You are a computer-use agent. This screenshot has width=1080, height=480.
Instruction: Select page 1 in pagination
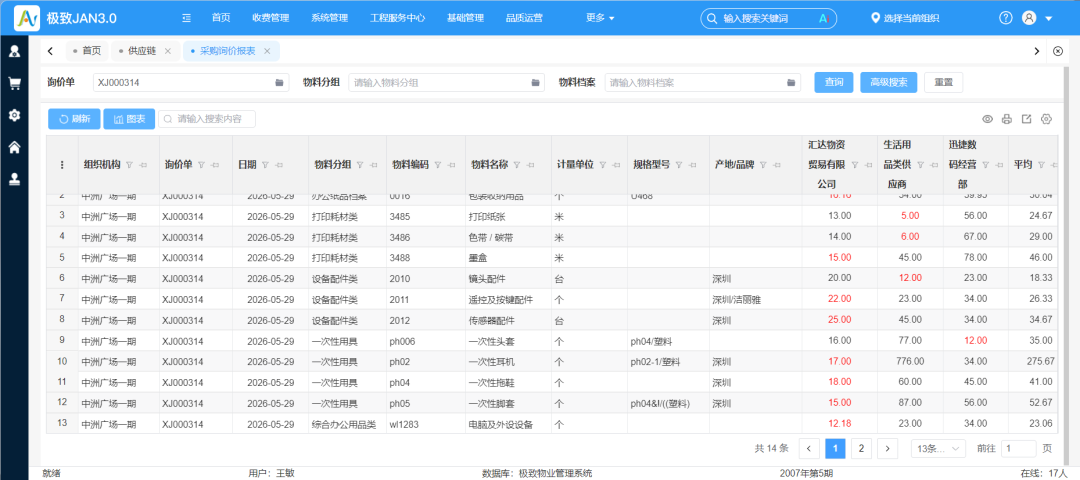coord(835,448)
